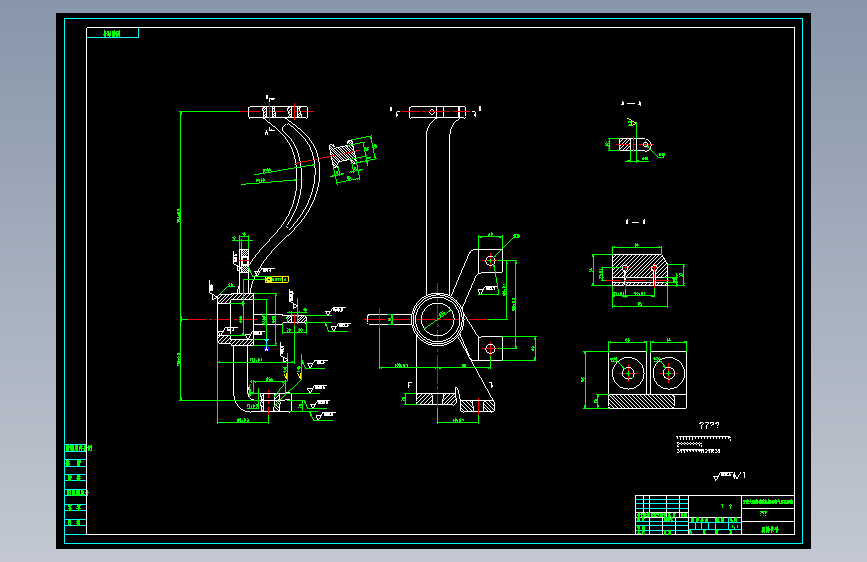The width and height of the screenshot is (867, 562).
Task: Select the central hub circle in the front view
Action: pos(437,320)
